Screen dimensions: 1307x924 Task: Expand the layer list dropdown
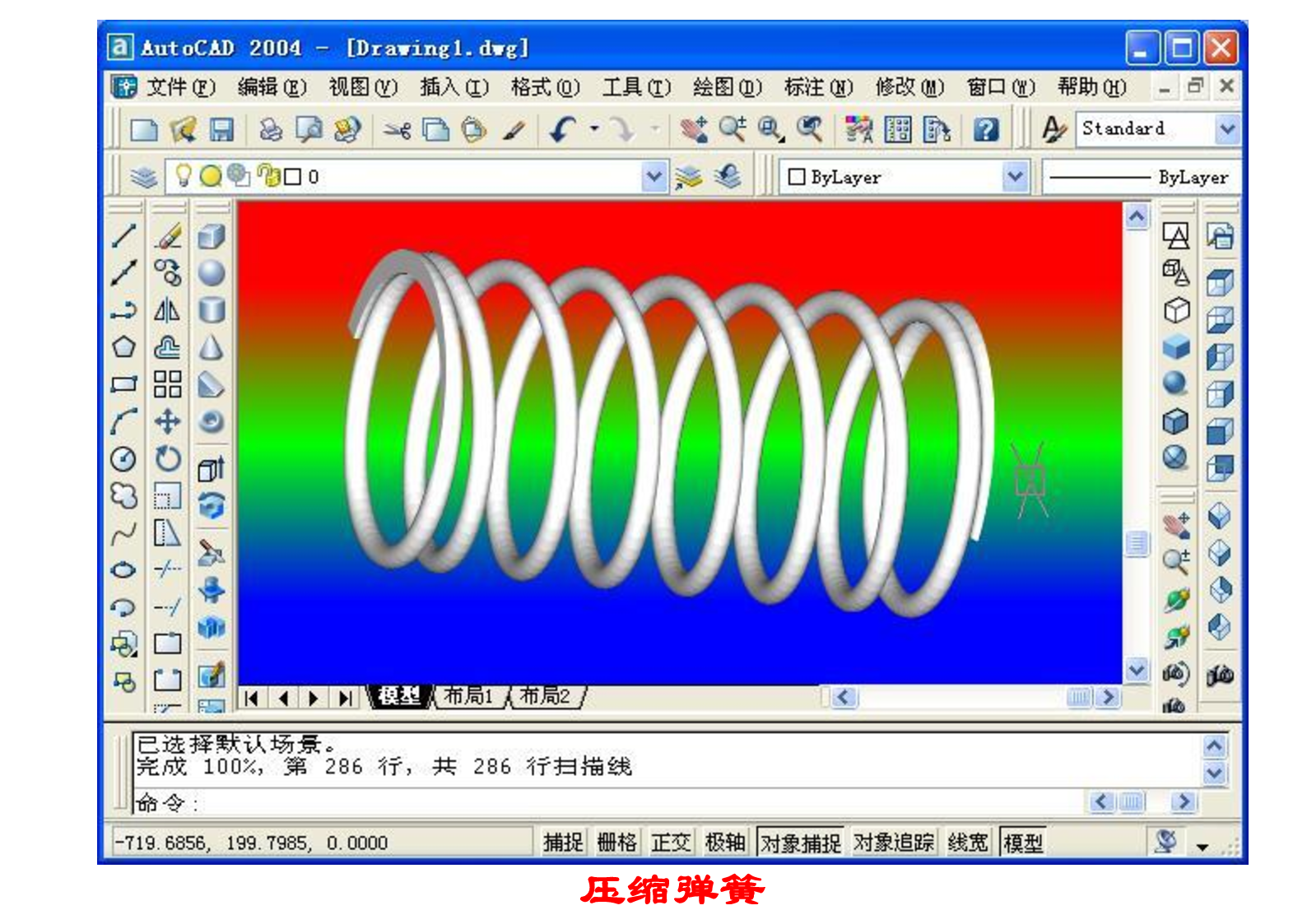coord(654,177)
